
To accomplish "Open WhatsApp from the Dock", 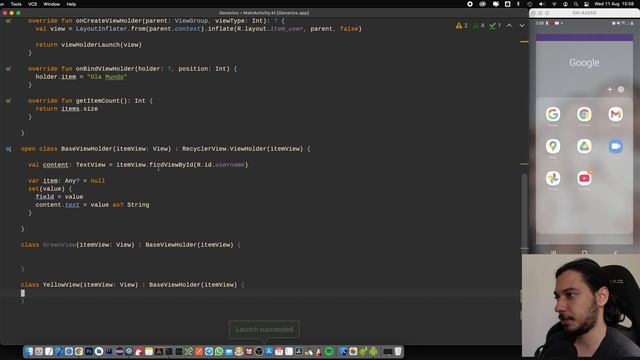I will pyautogui.click(x=219, y=351).
